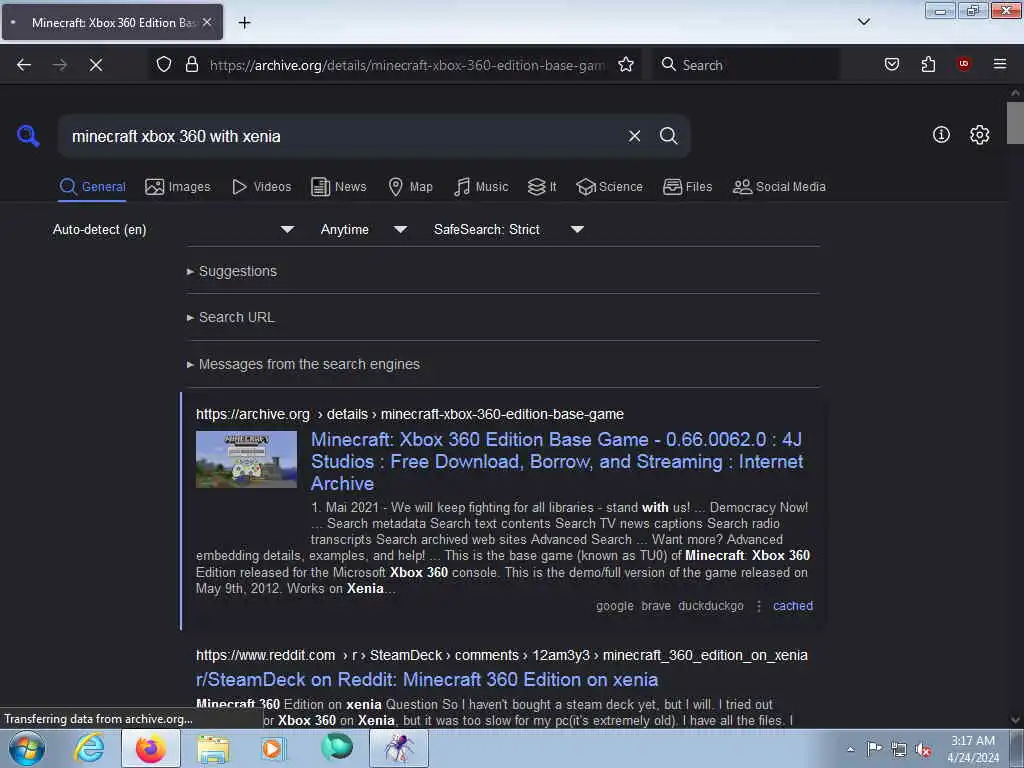Click the reddit.com result URL
This screenshot has width=1024, height=768.
(x=502, y=655)
